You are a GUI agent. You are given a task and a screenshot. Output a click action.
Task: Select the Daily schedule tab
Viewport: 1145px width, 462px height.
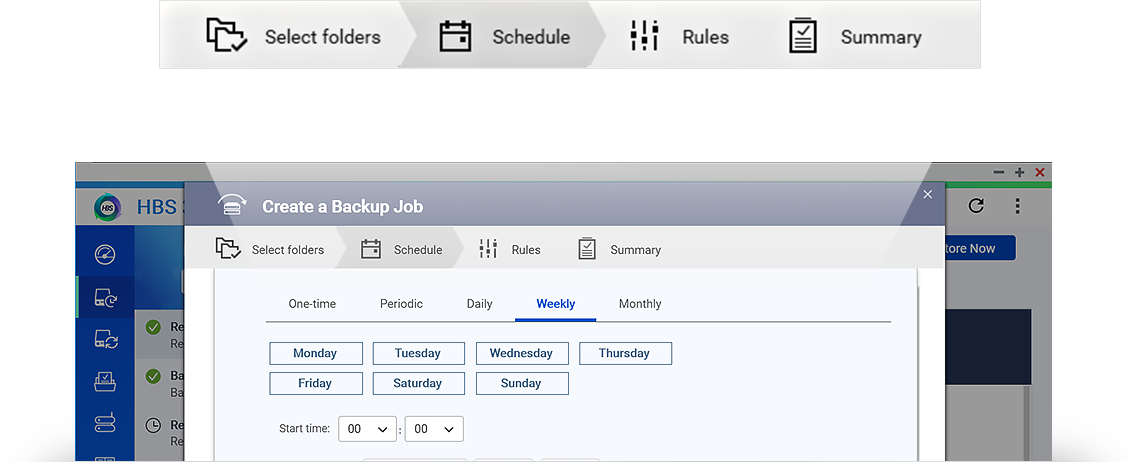click(x=479, y=304)
